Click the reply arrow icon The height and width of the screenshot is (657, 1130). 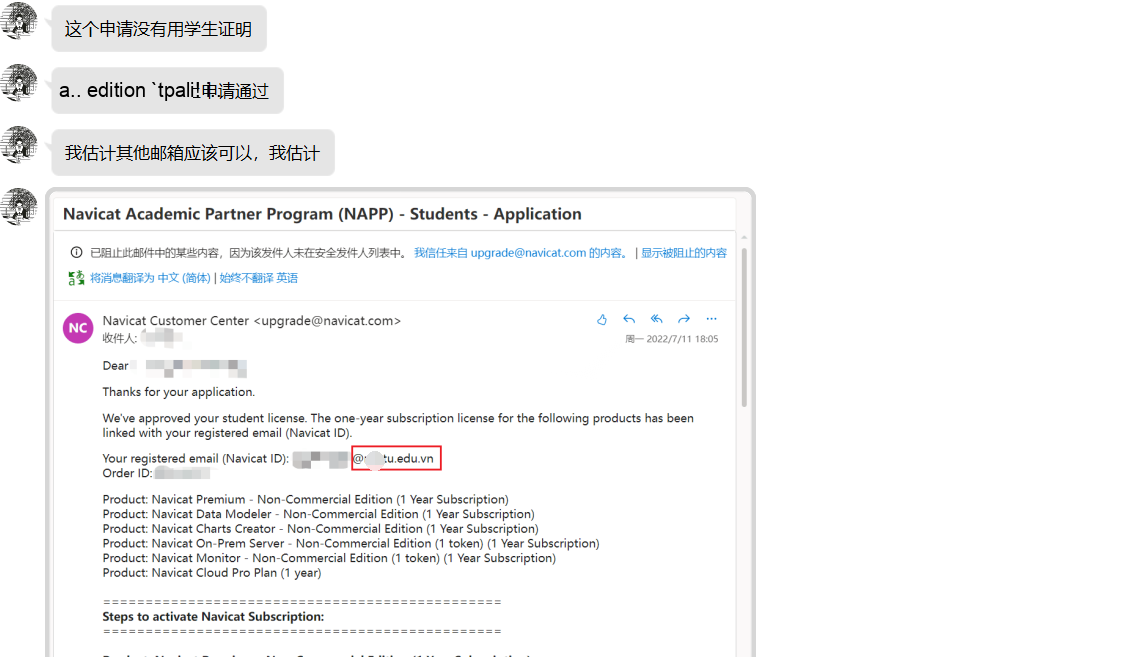coord(629,319)
